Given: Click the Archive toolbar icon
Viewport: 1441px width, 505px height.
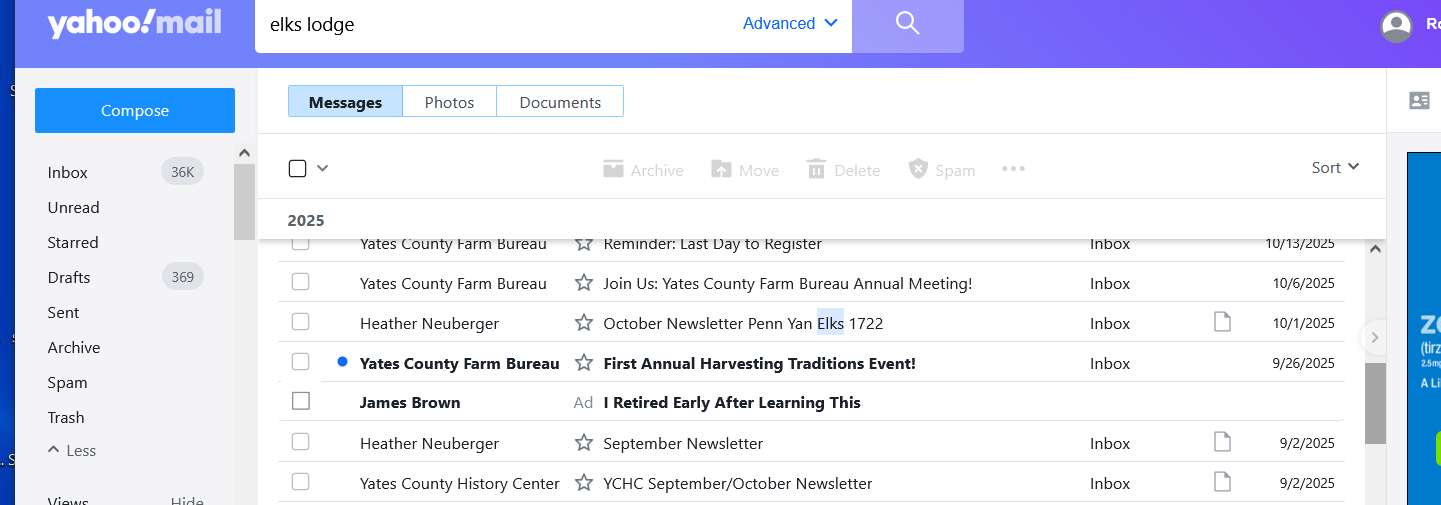Looking at the screenshot, I should point(613,169).
